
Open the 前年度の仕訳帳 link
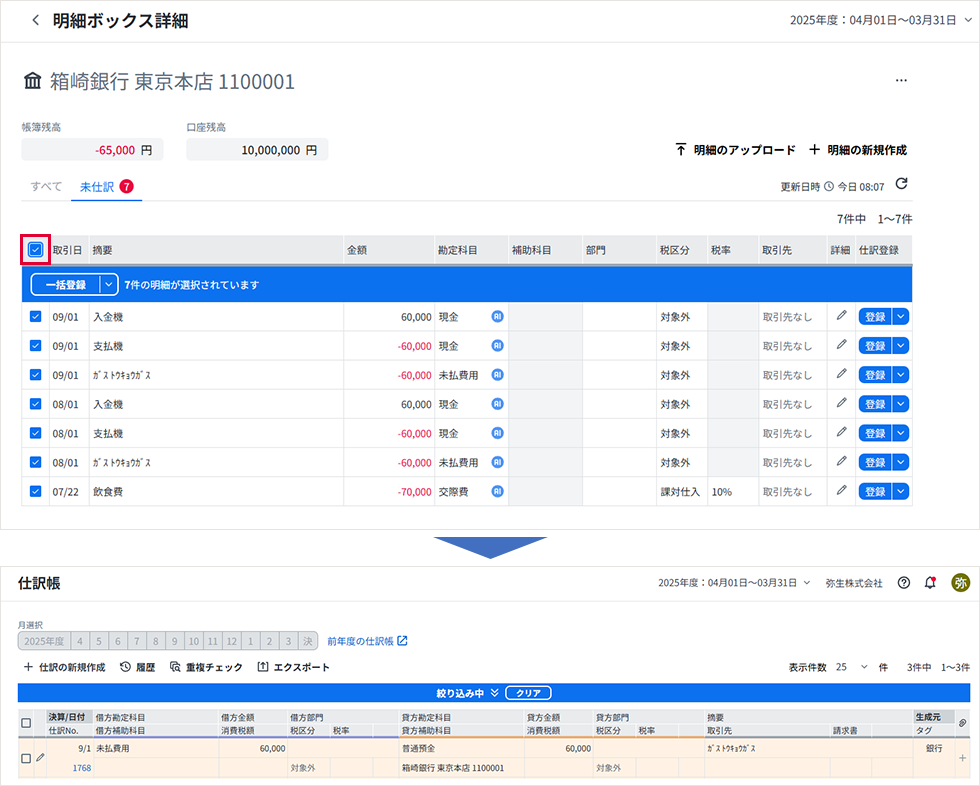click(367, 641)
